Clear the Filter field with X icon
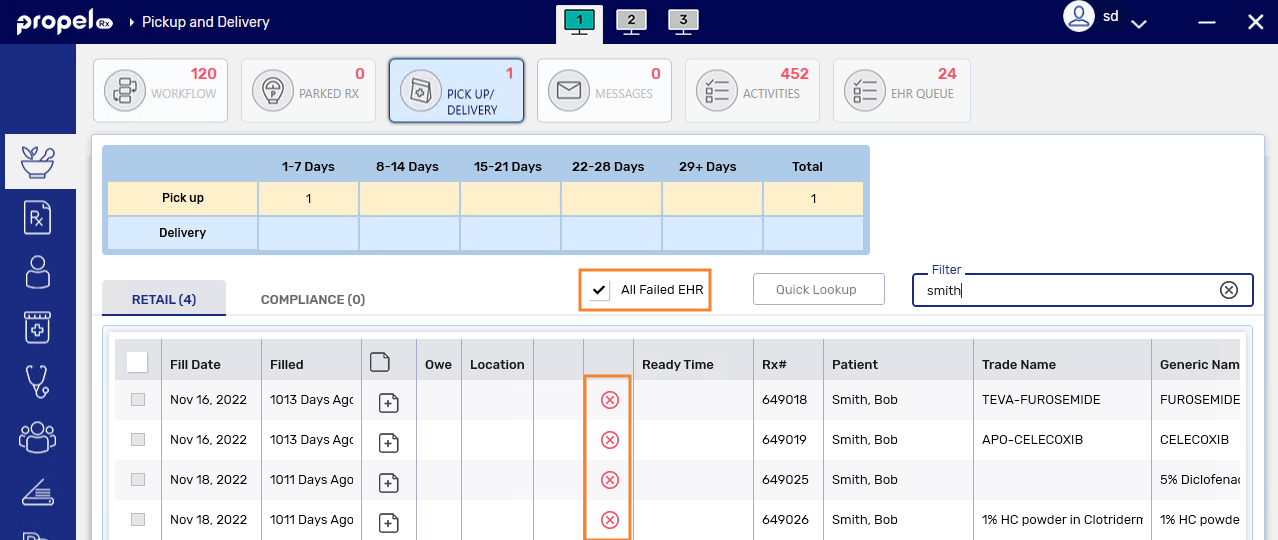1278x540 pixels. (1229, 290)
